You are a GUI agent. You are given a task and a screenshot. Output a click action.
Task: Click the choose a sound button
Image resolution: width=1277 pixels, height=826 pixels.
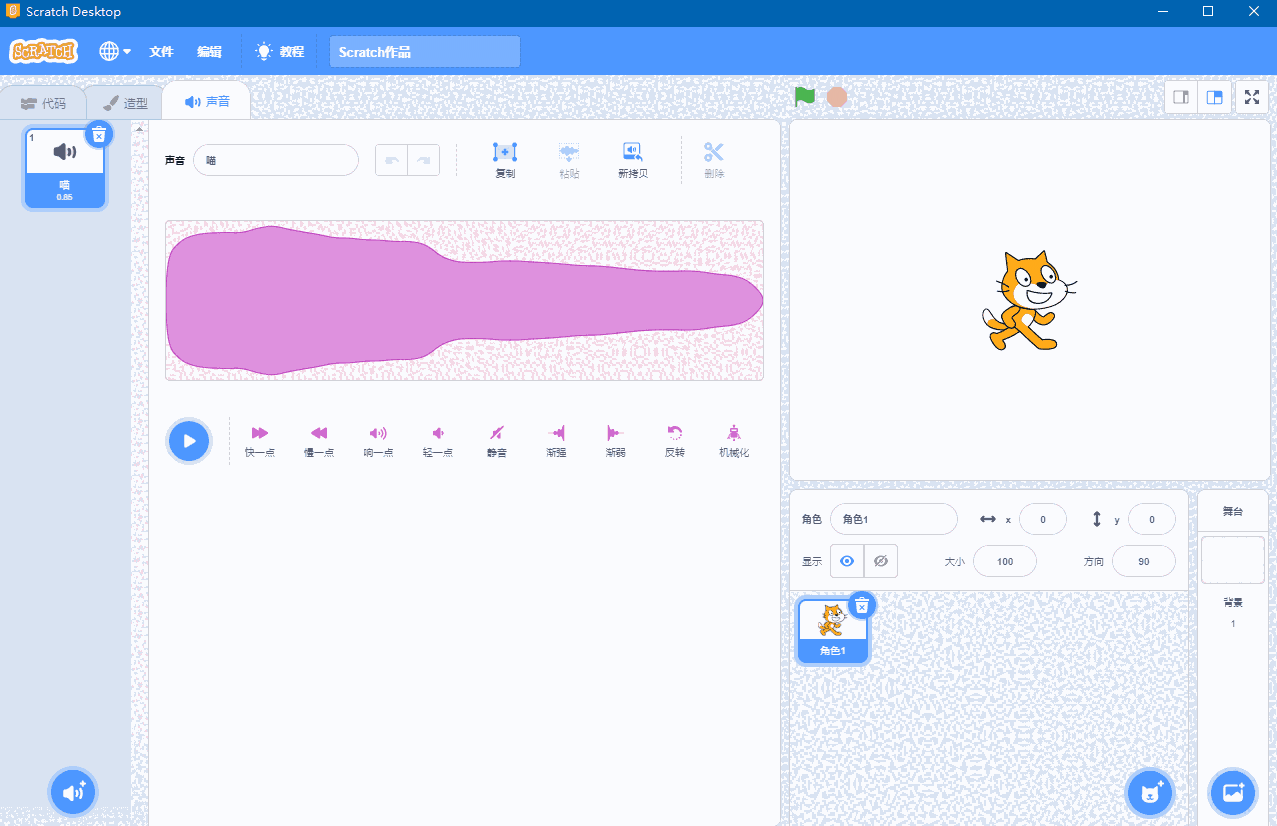(x=73, y=793)
